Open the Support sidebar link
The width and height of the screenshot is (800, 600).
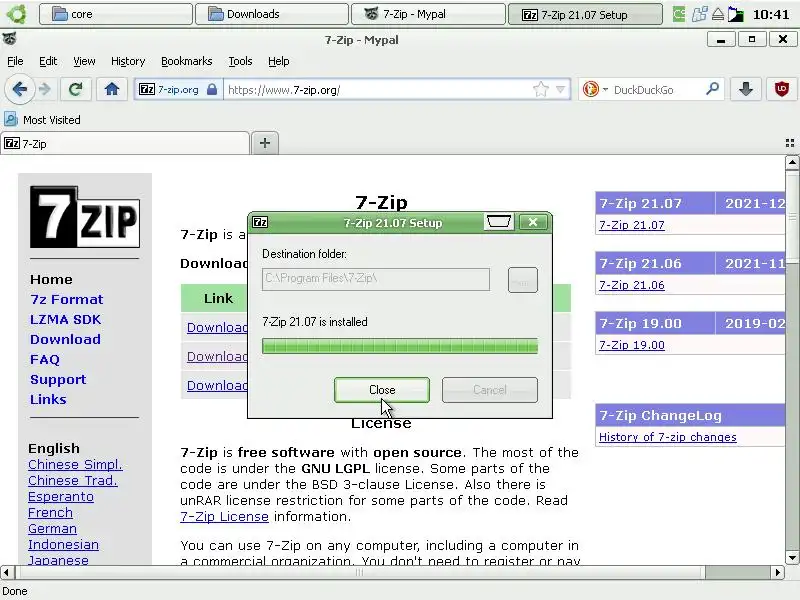pyautogui.click(x=58, y=380)
